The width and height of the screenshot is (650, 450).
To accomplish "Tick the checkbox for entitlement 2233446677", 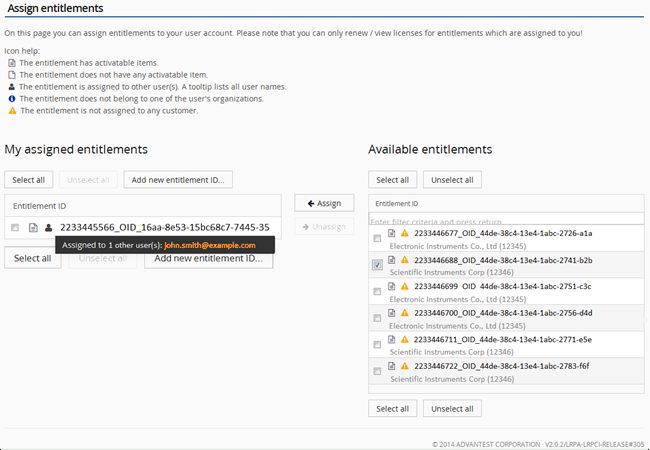I will [x=376, y=238].
